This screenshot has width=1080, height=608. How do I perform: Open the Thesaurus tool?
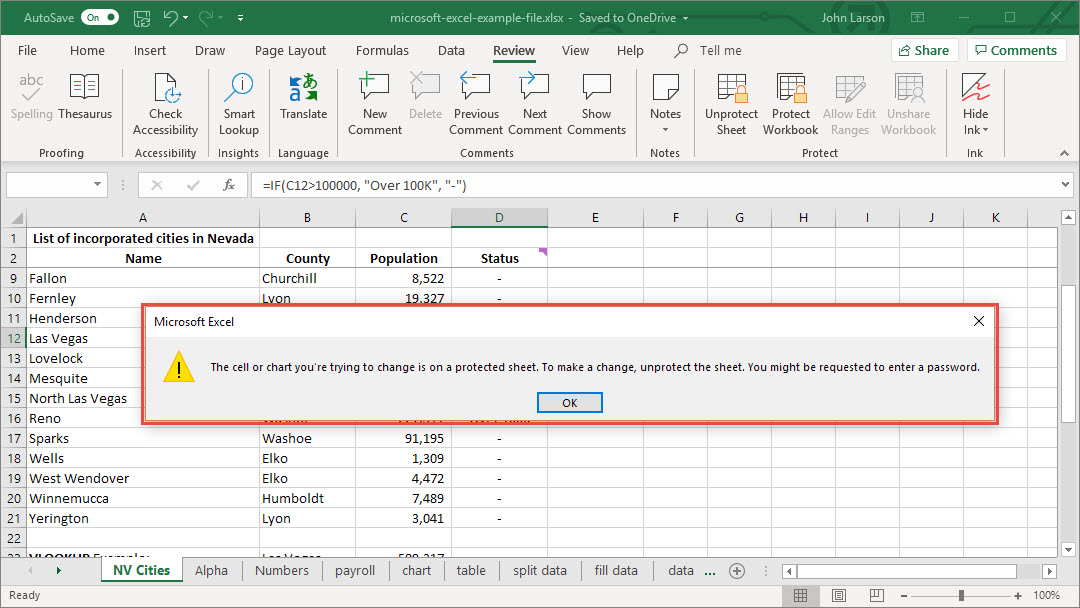click(85, 97)
